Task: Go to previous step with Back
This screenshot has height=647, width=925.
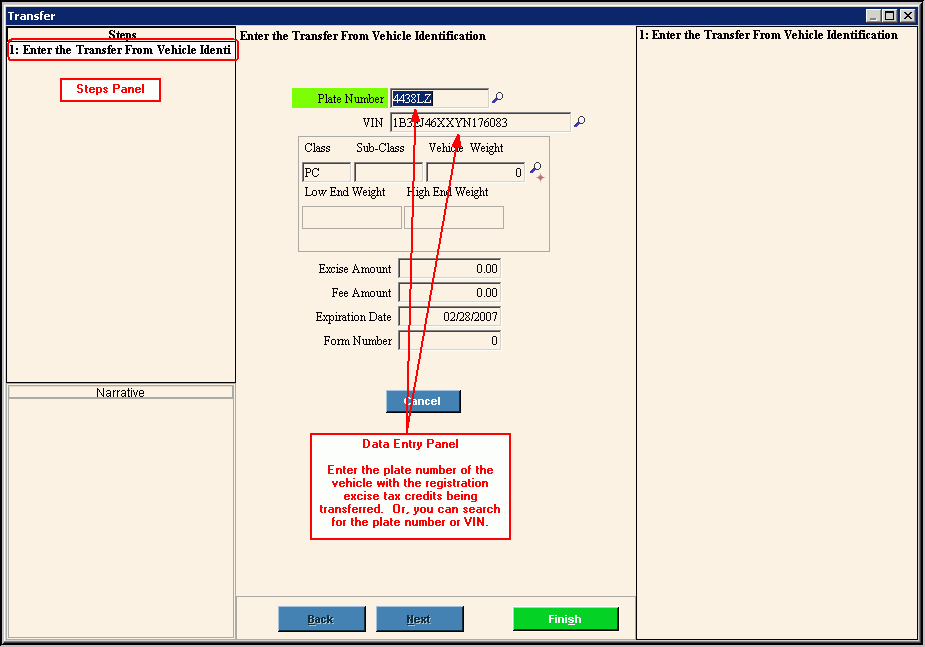Action: pos(321,619)
